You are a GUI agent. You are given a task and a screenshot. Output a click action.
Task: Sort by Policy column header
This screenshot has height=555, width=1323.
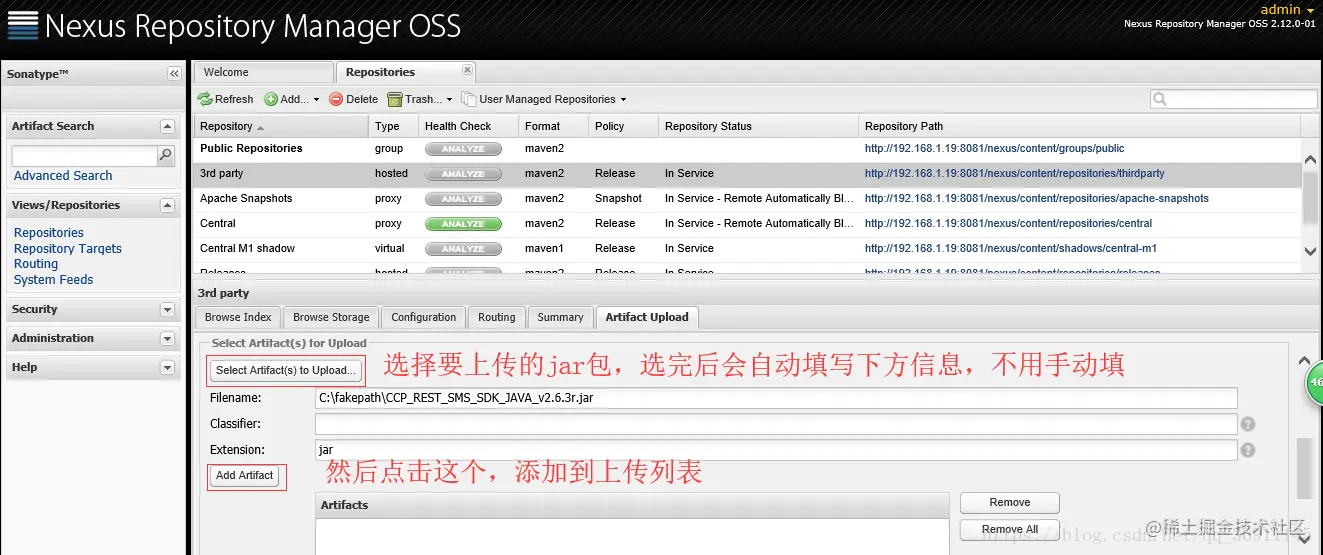pos(623,126)
